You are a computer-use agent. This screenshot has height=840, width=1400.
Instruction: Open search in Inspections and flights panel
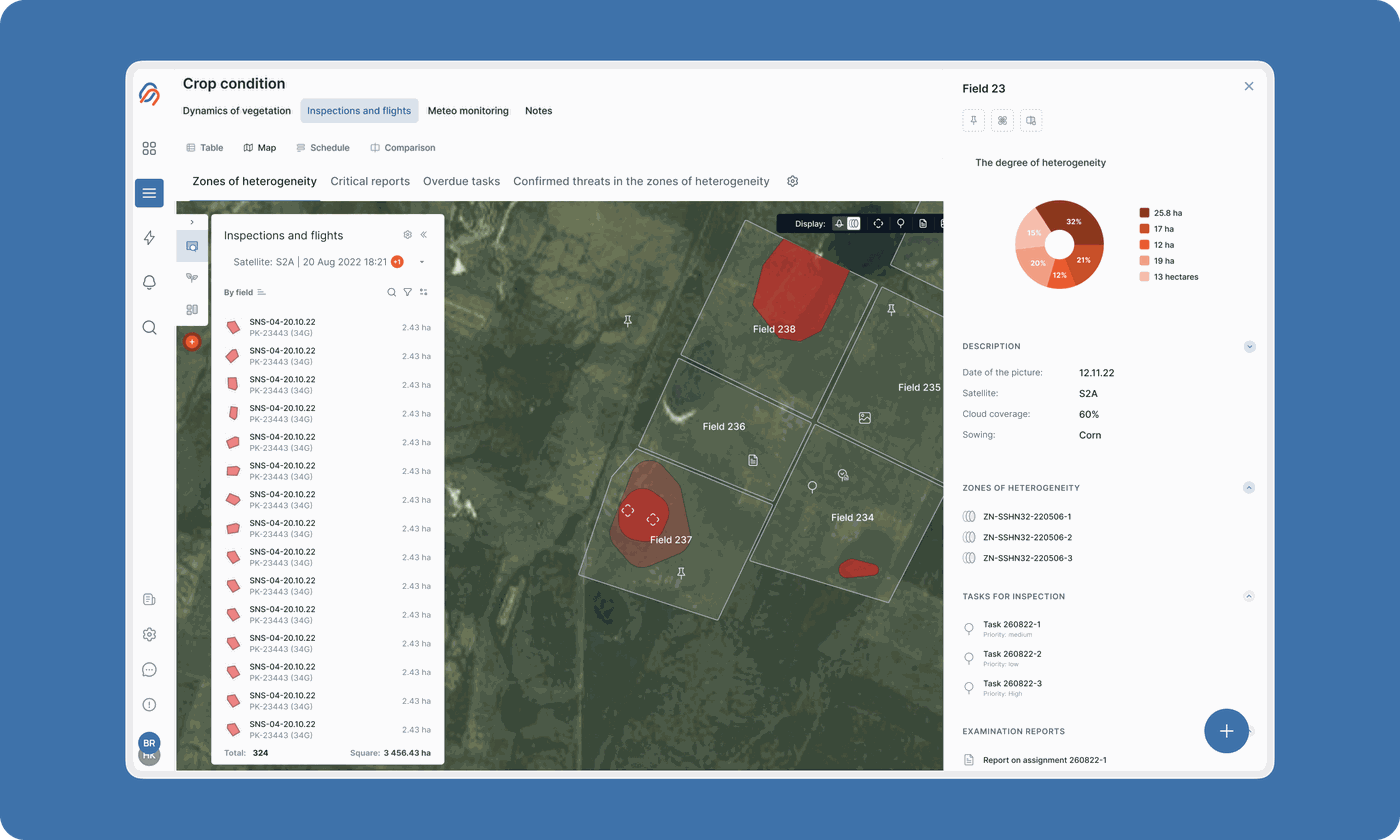point(391,293)
